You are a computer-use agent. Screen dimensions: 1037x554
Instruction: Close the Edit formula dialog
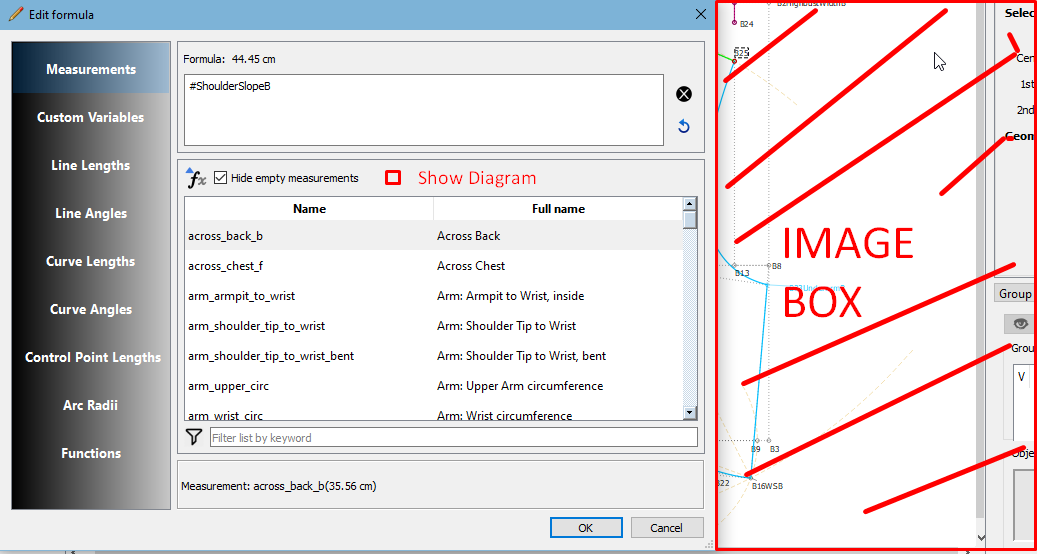point(700,14)
